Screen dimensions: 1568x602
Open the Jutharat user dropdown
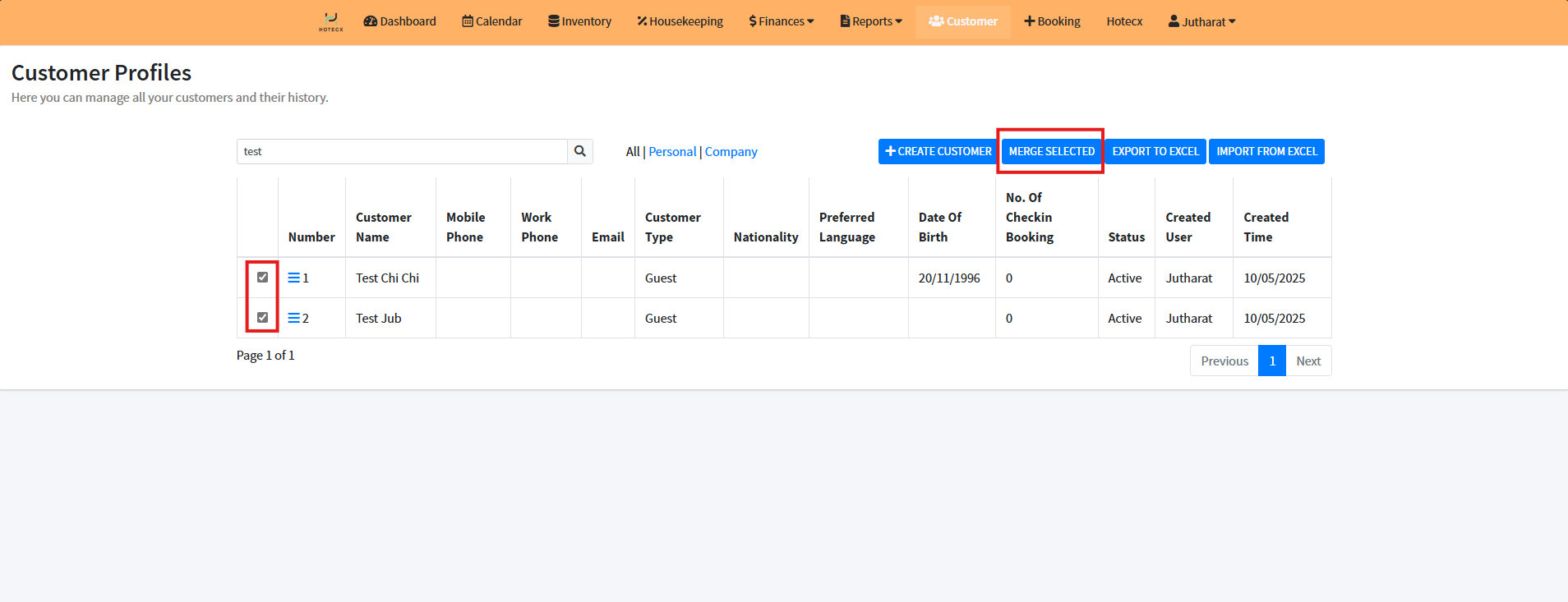pos(1201,21)
